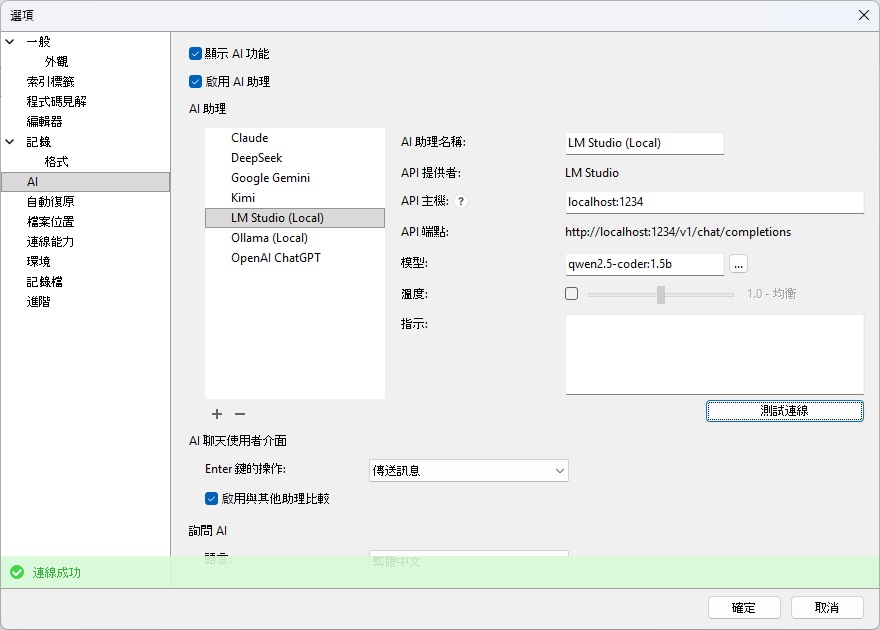Click the minus icon to remove assistant
880x630 pixels.
pyautogui.click(x=240, y=414)
